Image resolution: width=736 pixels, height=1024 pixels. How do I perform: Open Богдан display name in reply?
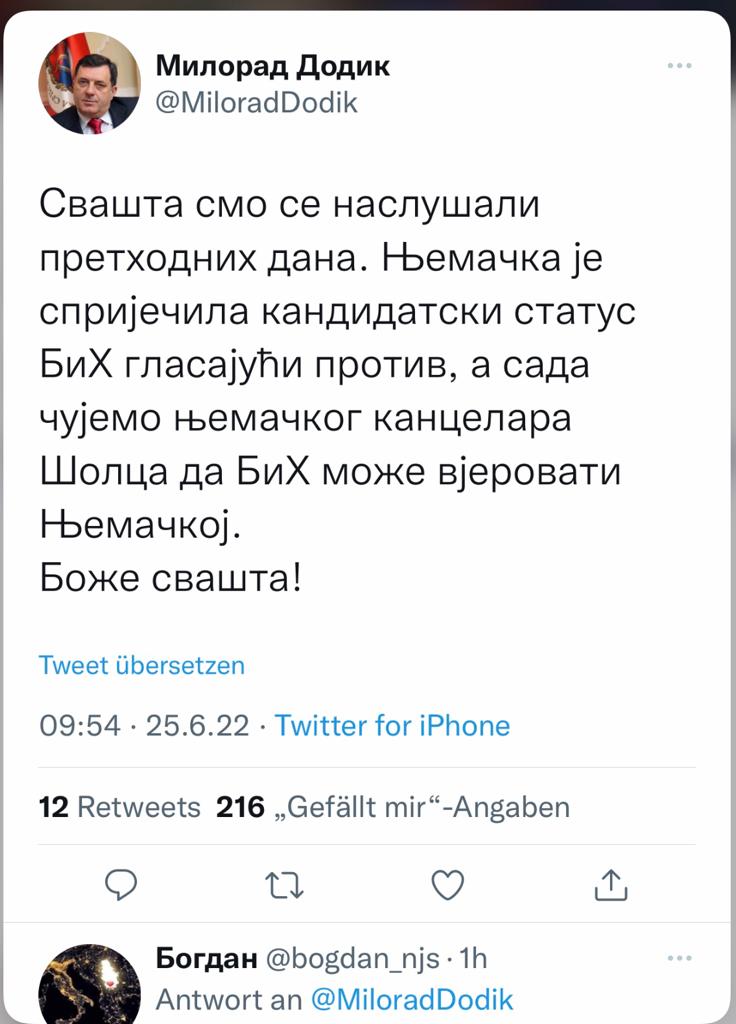(x=205, y=959)
